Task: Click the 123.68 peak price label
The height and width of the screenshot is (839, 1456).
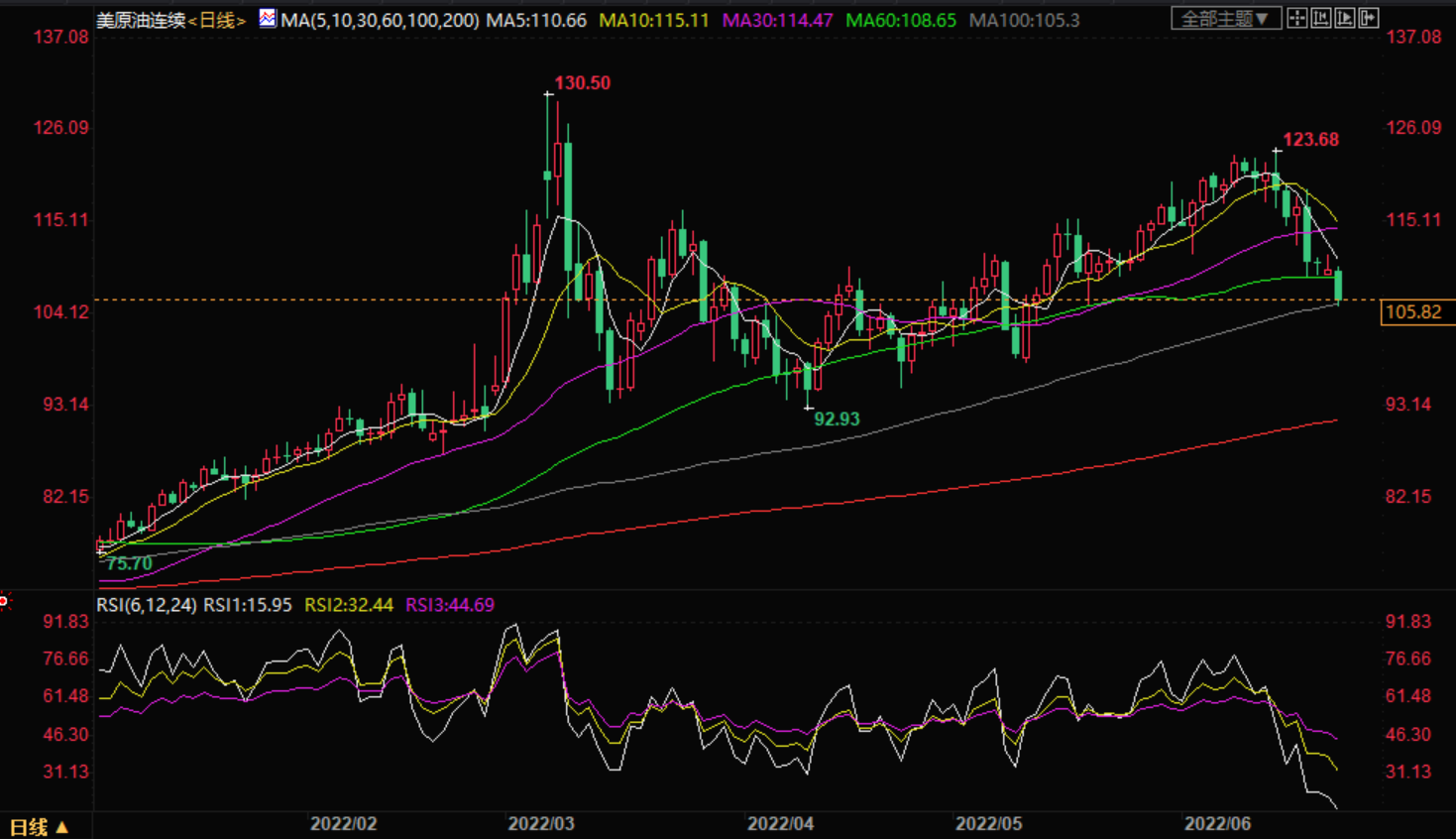Action: click(1310, 140)
